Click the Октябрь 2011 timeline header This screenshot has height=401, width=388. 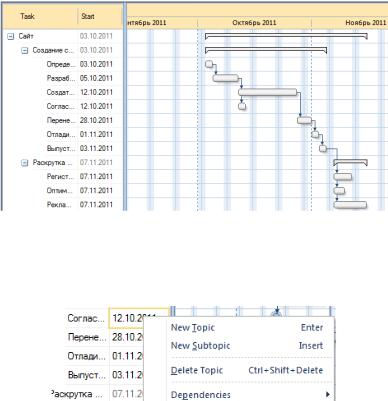(254, 23)
